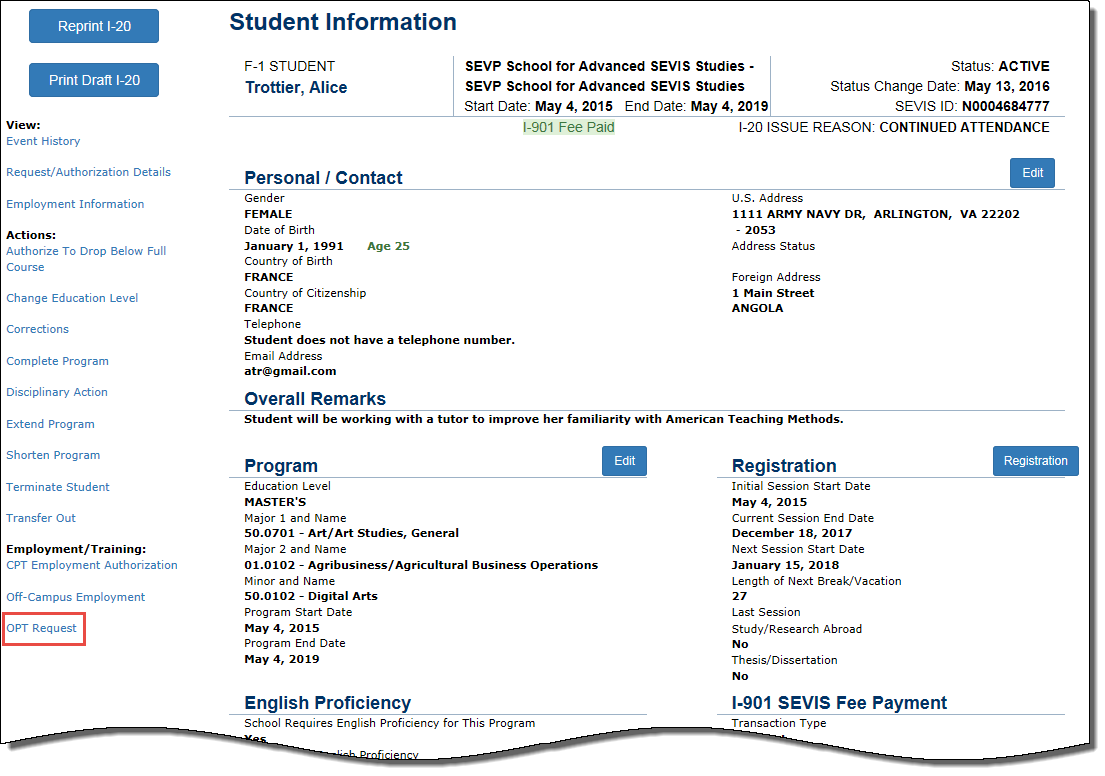Screen dimensions: 1105x776
Task: Click the gender value FEMALE
Action: coord(268,214)
